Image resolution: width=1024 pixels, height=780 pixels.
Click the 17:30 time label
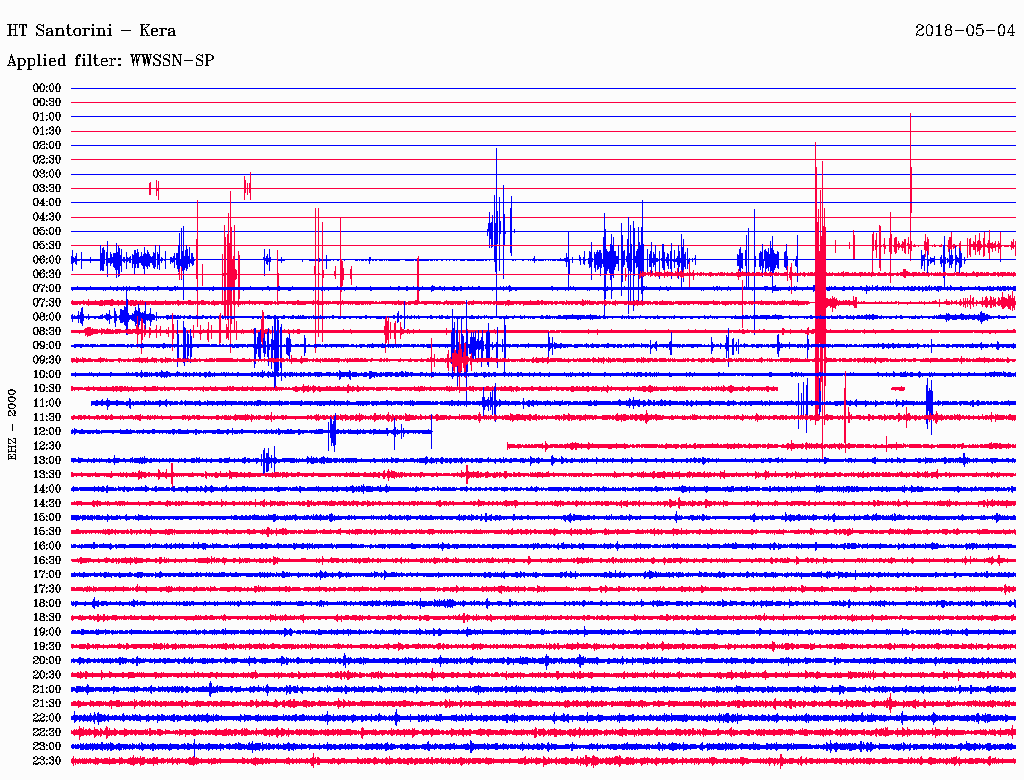(x=47, y=589)
